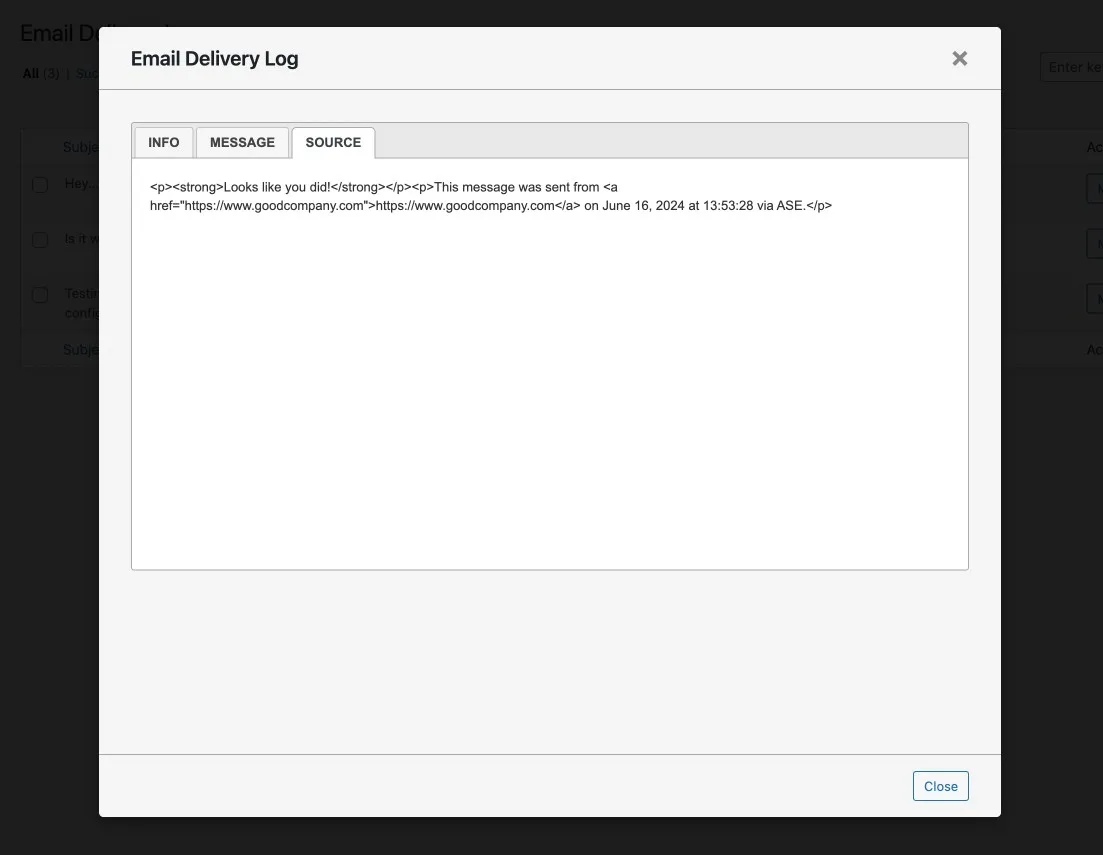Click the source line starting with href="https://www.goodcompany.com"
This screenshot has width=1103, height=855.
point(491,205)
